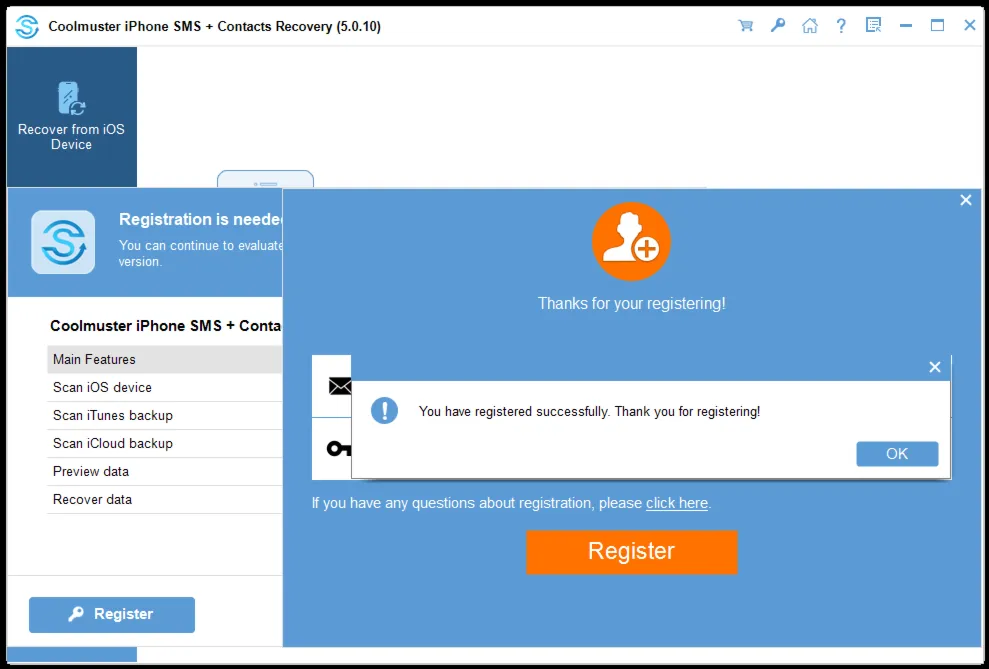Click 'You have registered successfully' message text

click(590, 412)
